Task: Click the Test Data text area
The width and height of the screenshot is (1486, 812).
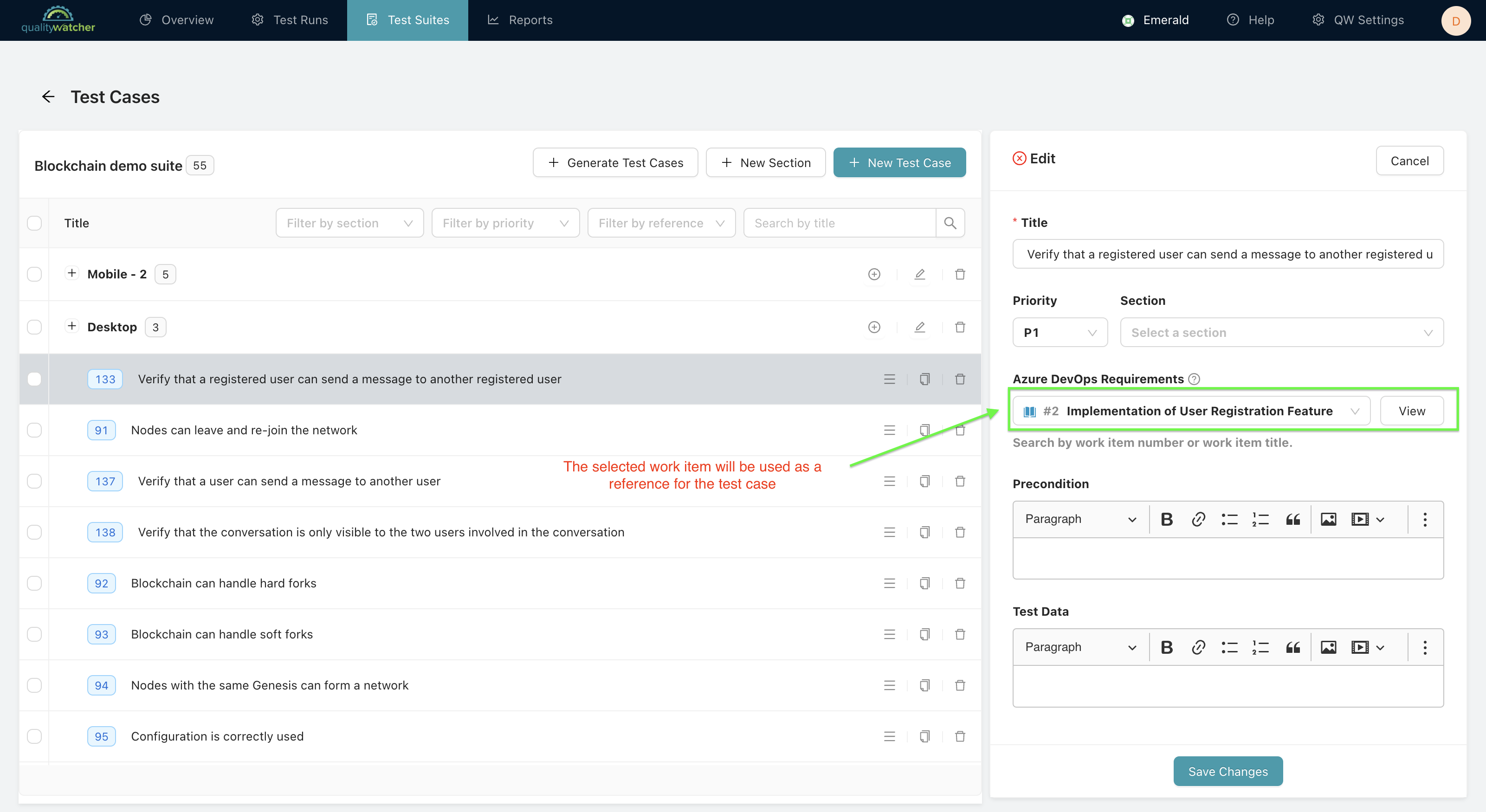Action: [1228, 686]
